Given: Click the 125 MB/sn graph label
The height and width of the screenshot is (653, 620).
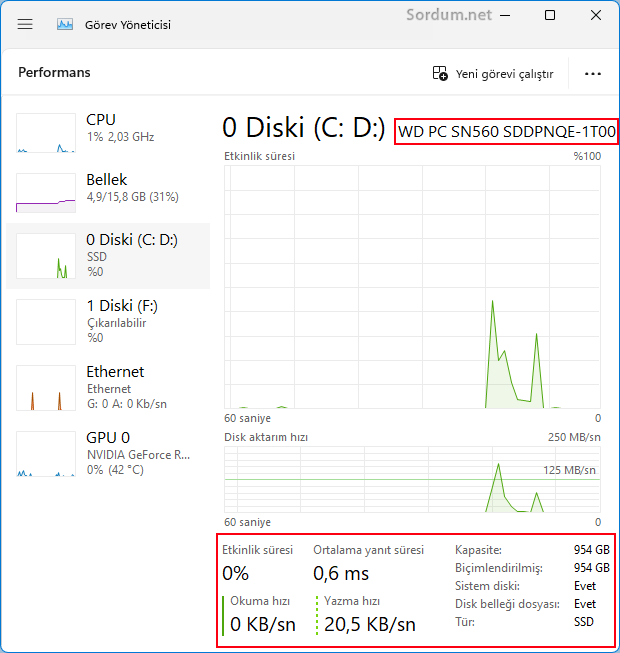Looking at the screenshot, I should (x=569, y=470).
